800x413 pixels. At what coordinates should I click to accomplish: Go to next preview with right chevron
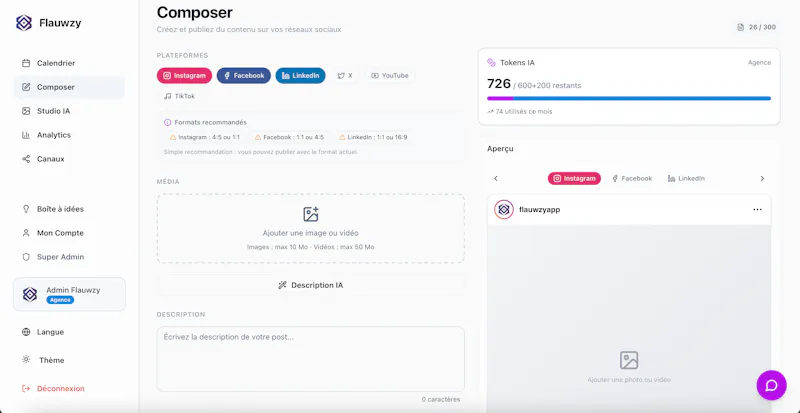(x=762, y=179)
